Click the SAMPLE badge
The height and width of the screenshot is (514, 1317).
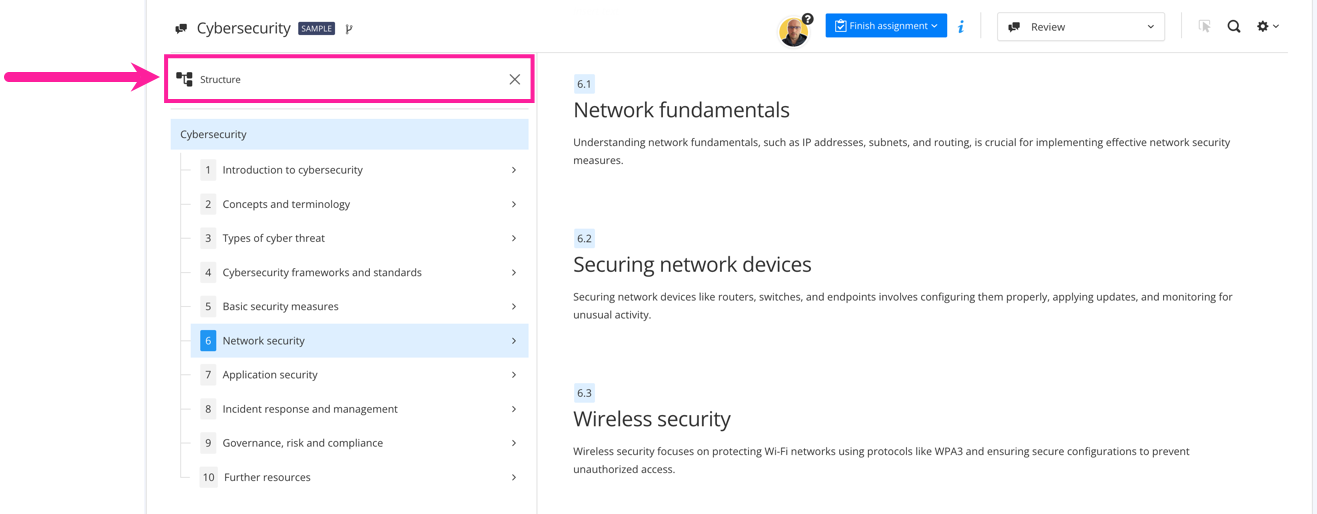[x=316, y=29]
